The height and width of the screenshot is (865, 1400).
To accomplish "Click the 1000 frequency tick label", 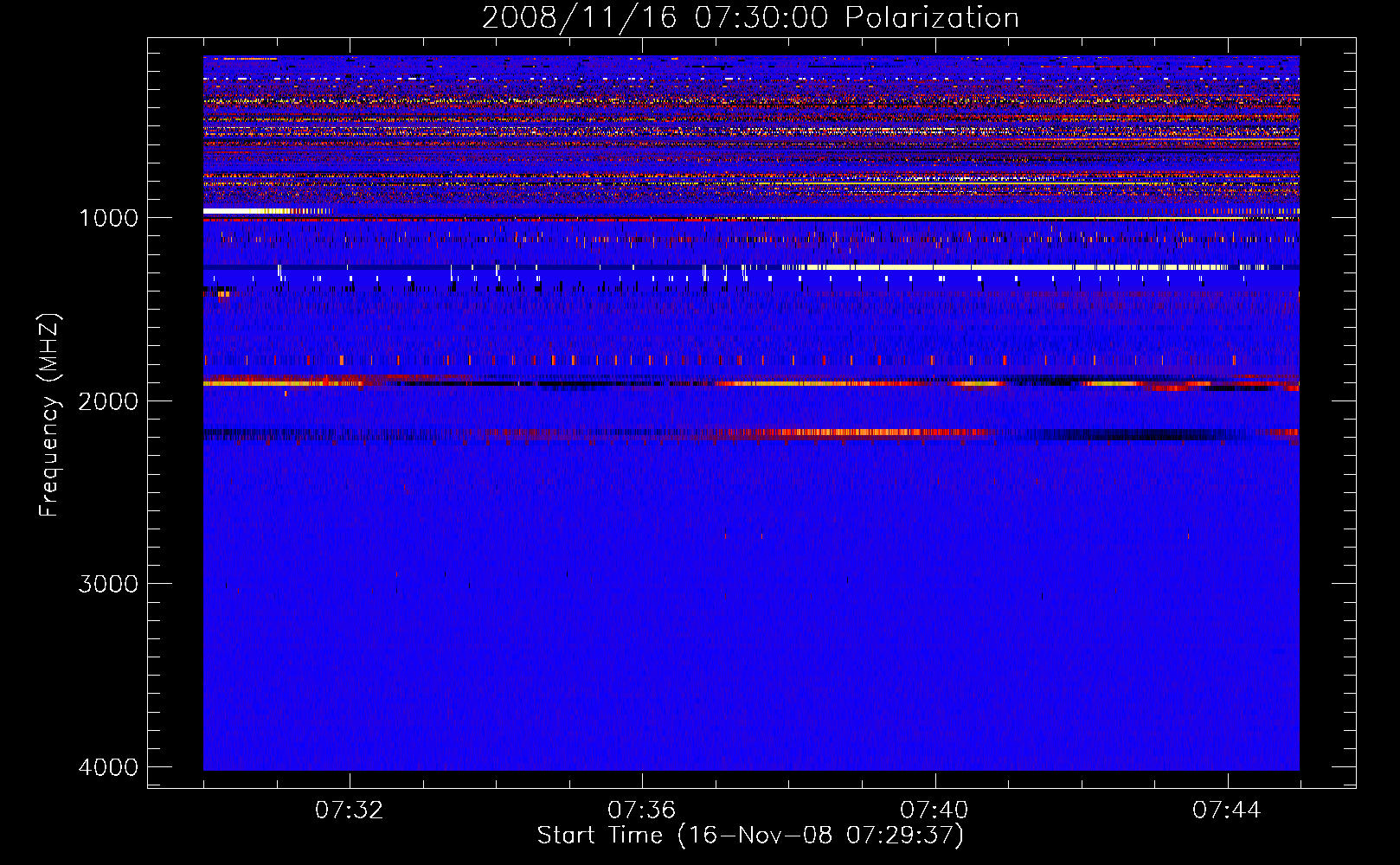I will point(108,217).
